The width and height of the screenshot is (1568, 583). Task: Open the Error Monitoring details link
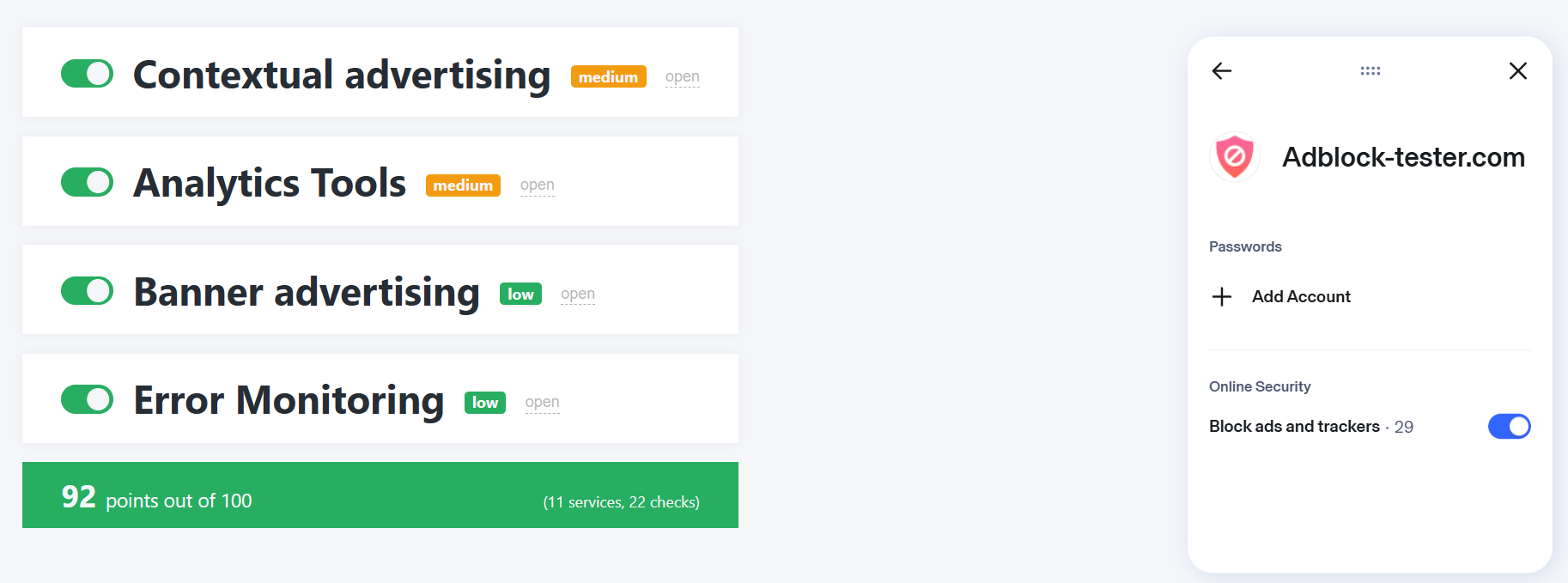(542, 402)
